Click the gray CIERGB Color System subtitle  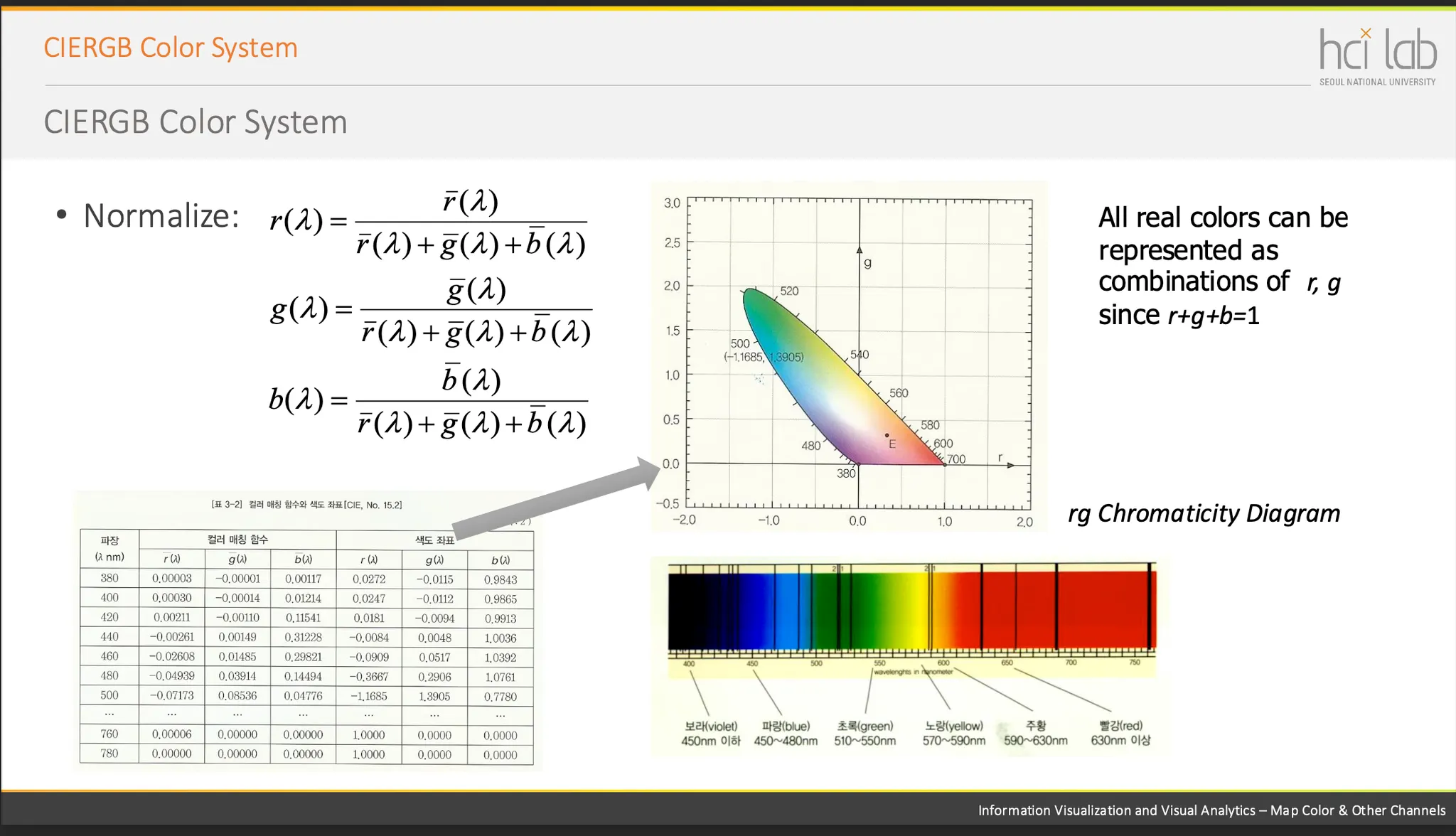pyautogui.click(x=196, y=122)
